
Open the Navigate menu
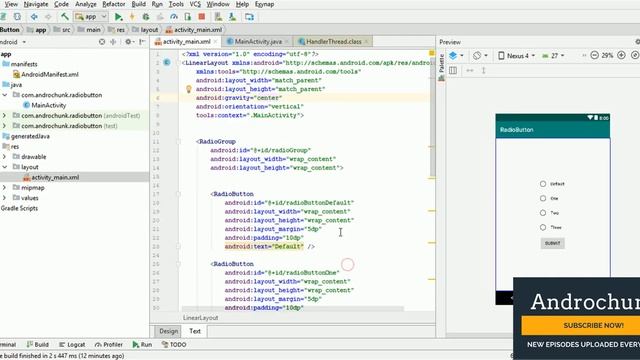tap(36, 4)
